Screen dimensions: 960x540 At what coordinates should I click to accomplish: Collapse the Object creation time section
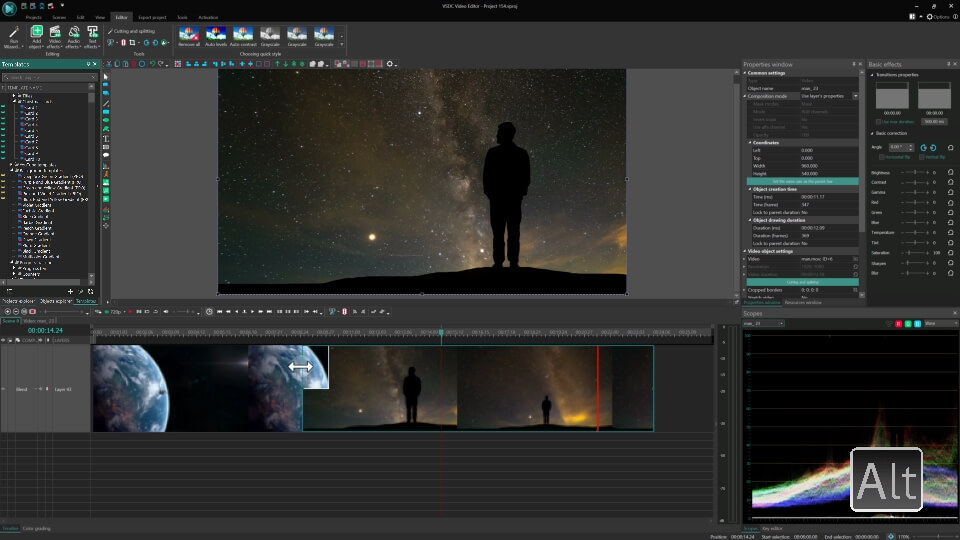coord(750,189)
